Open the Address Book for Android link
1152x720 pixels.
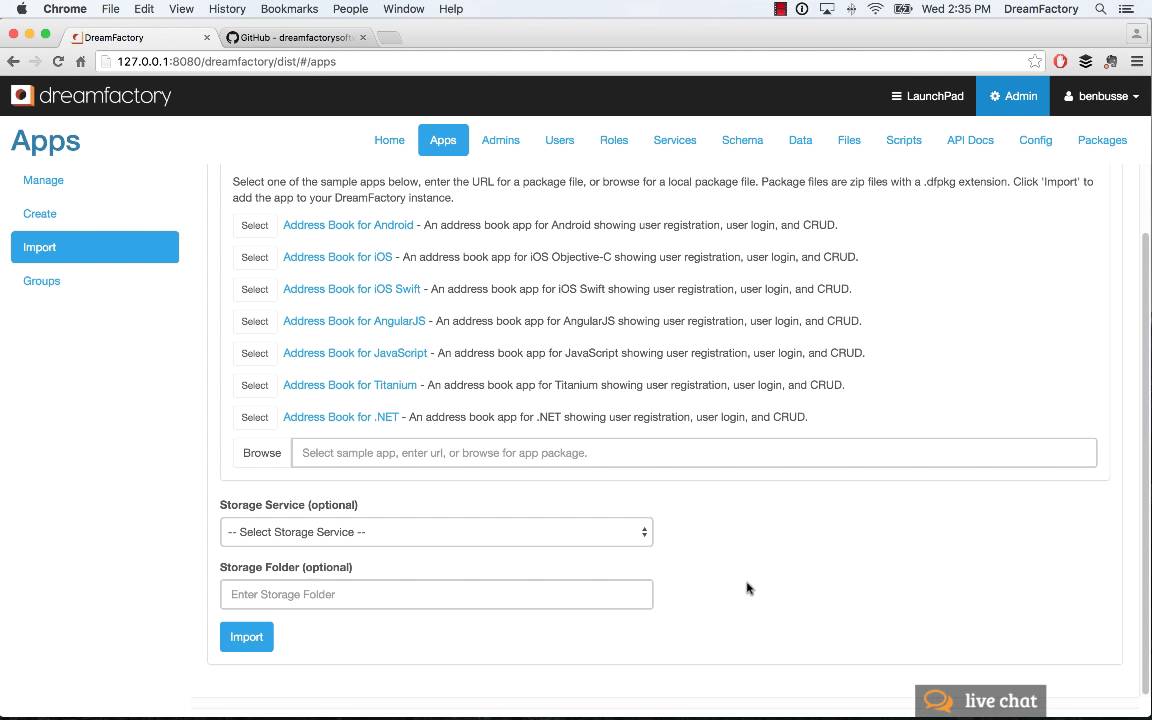point(348,225)
